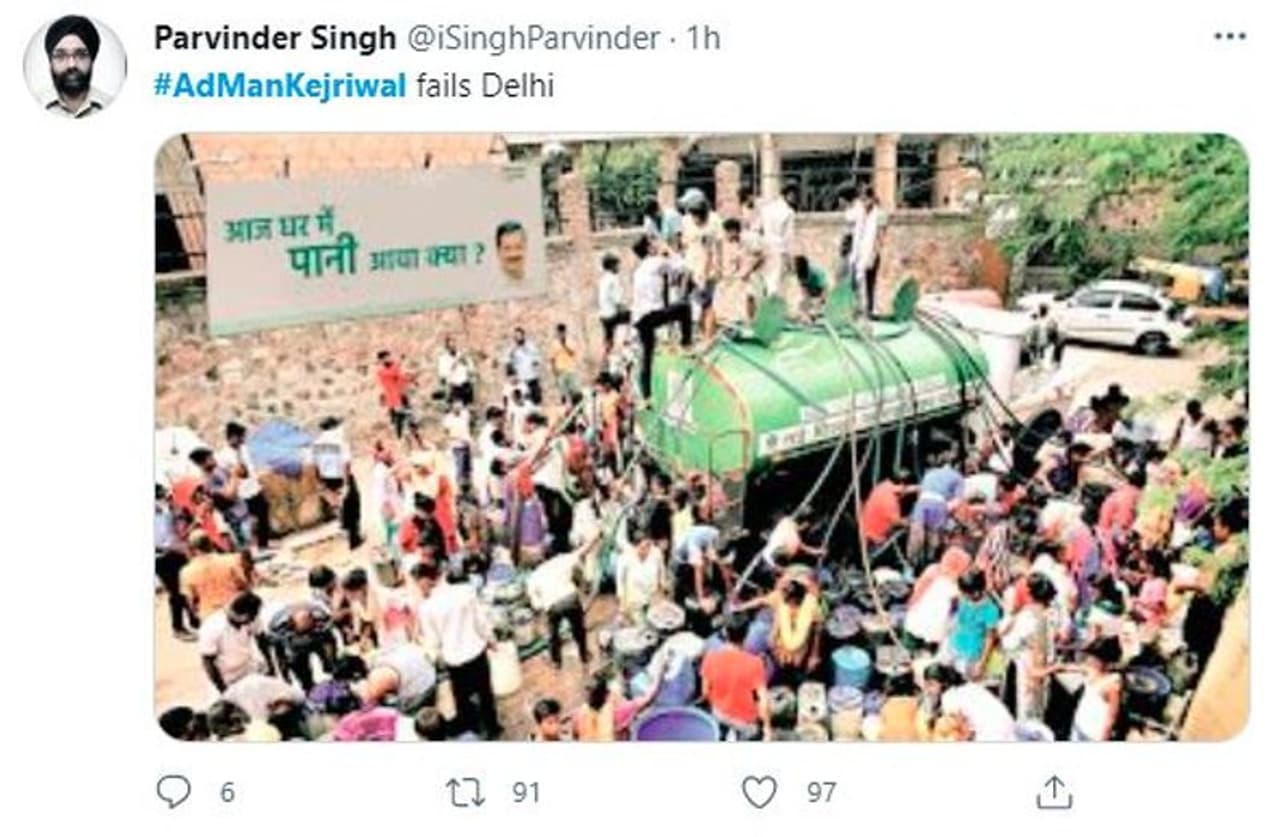
Task: Click the retweet arrows icon
Action: (x=465, y=793)
